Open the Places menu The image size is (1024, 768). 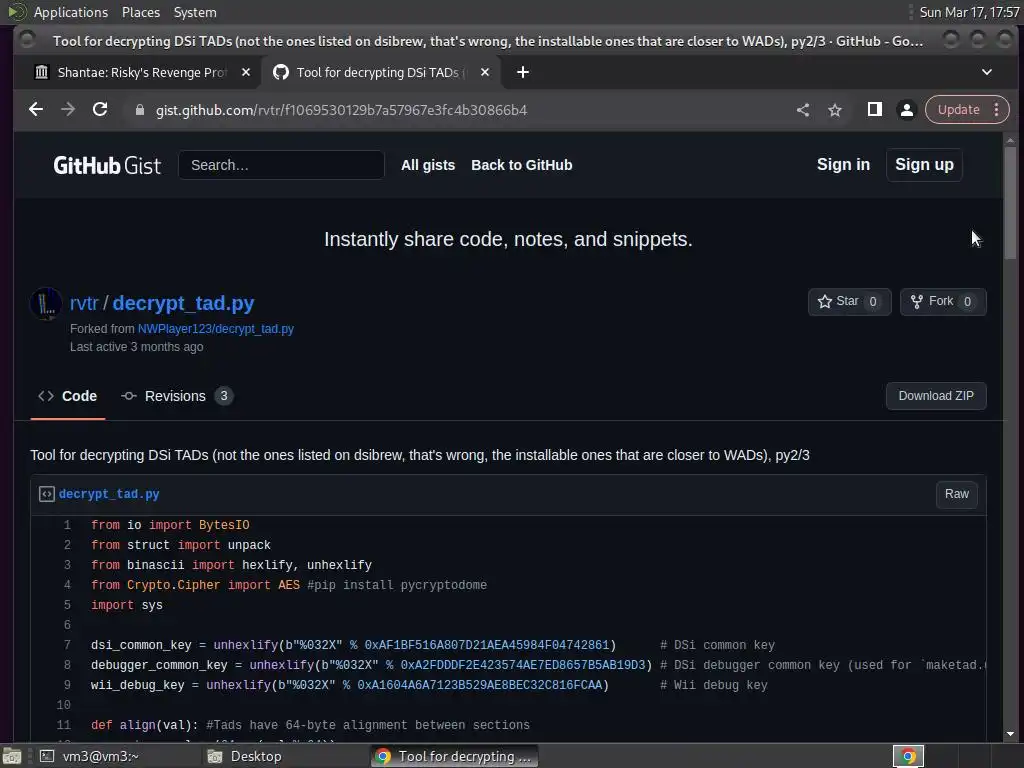[x=141, y=12]
